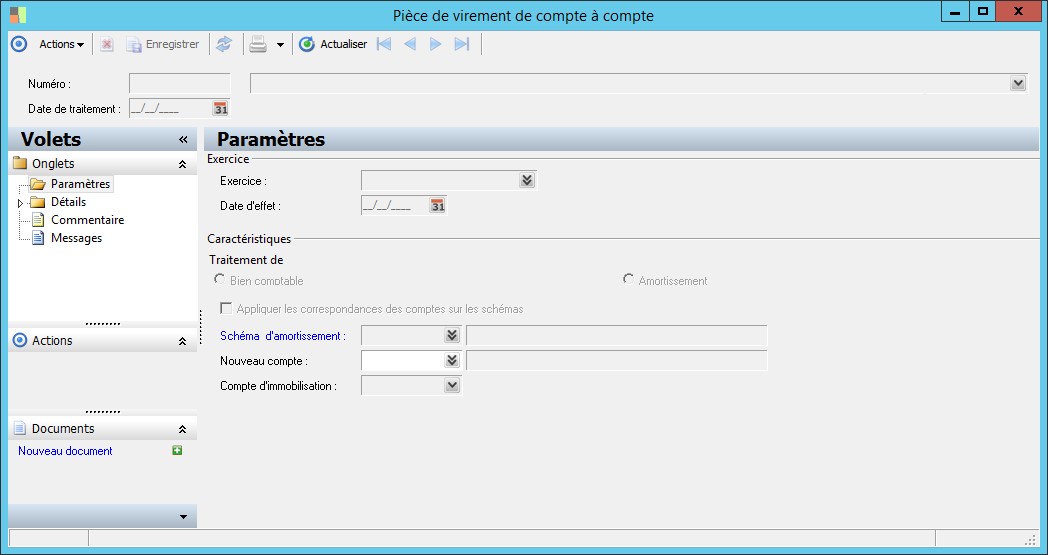Open the Messages tree item

point(76,238)
